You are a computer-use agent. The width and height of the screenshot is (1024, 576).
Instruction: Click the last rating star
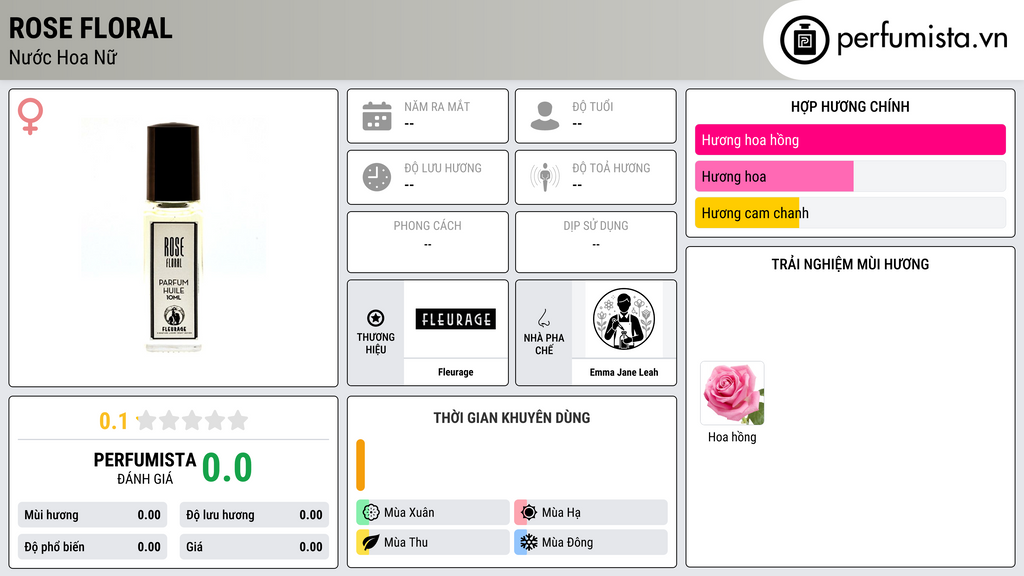click(238, 420)
